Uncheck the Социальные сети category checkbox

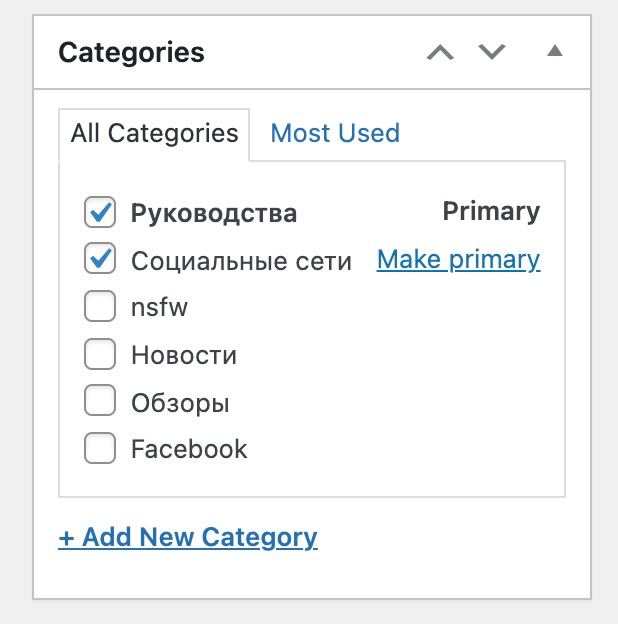coord(100,260)
